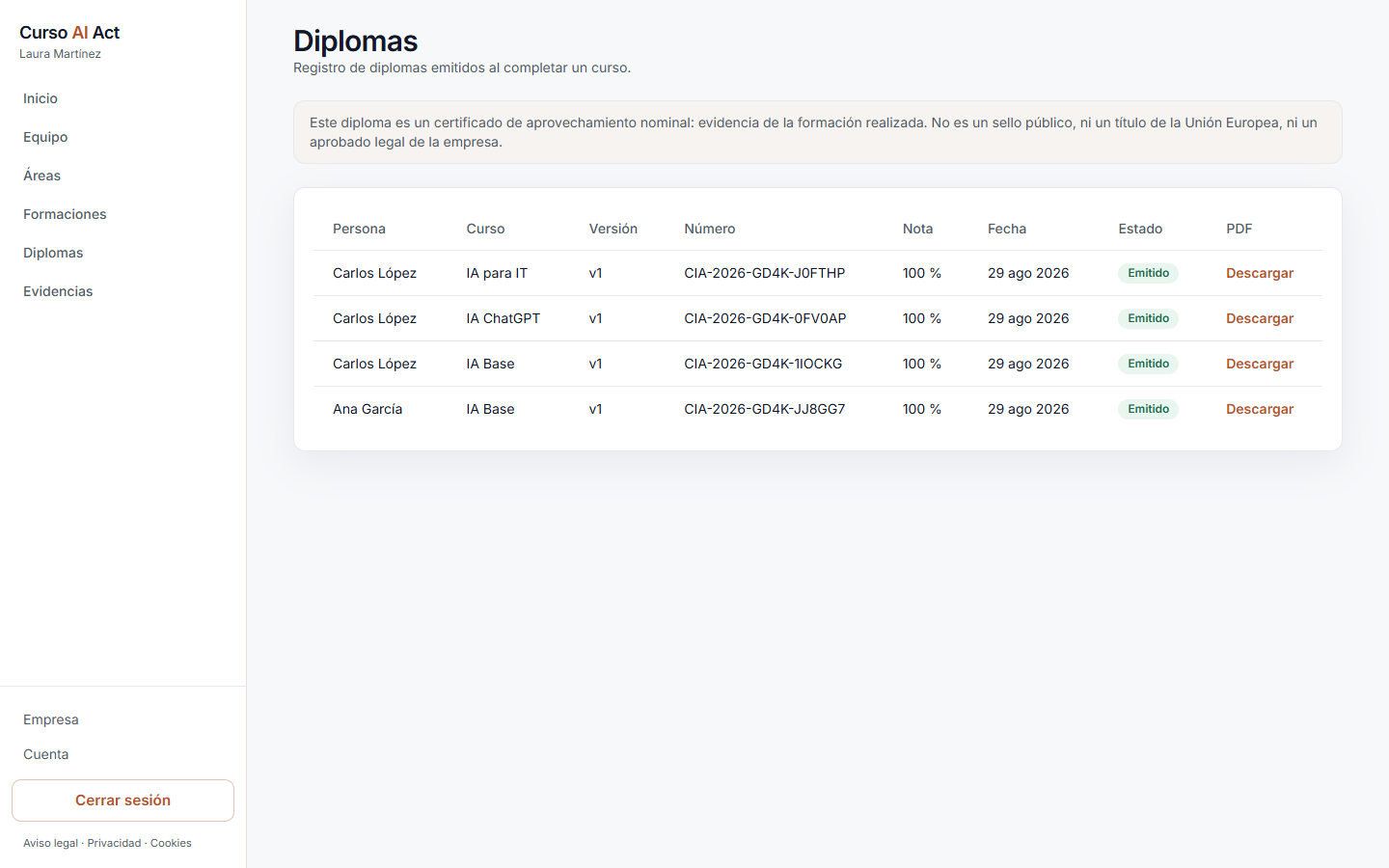Go to Cuenta page
1389x868 pixels.
tap(45, 754)
